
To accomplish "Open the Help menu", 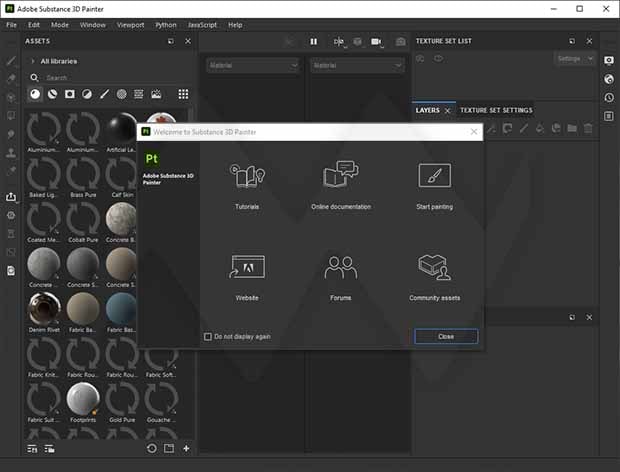I will 235,25.
